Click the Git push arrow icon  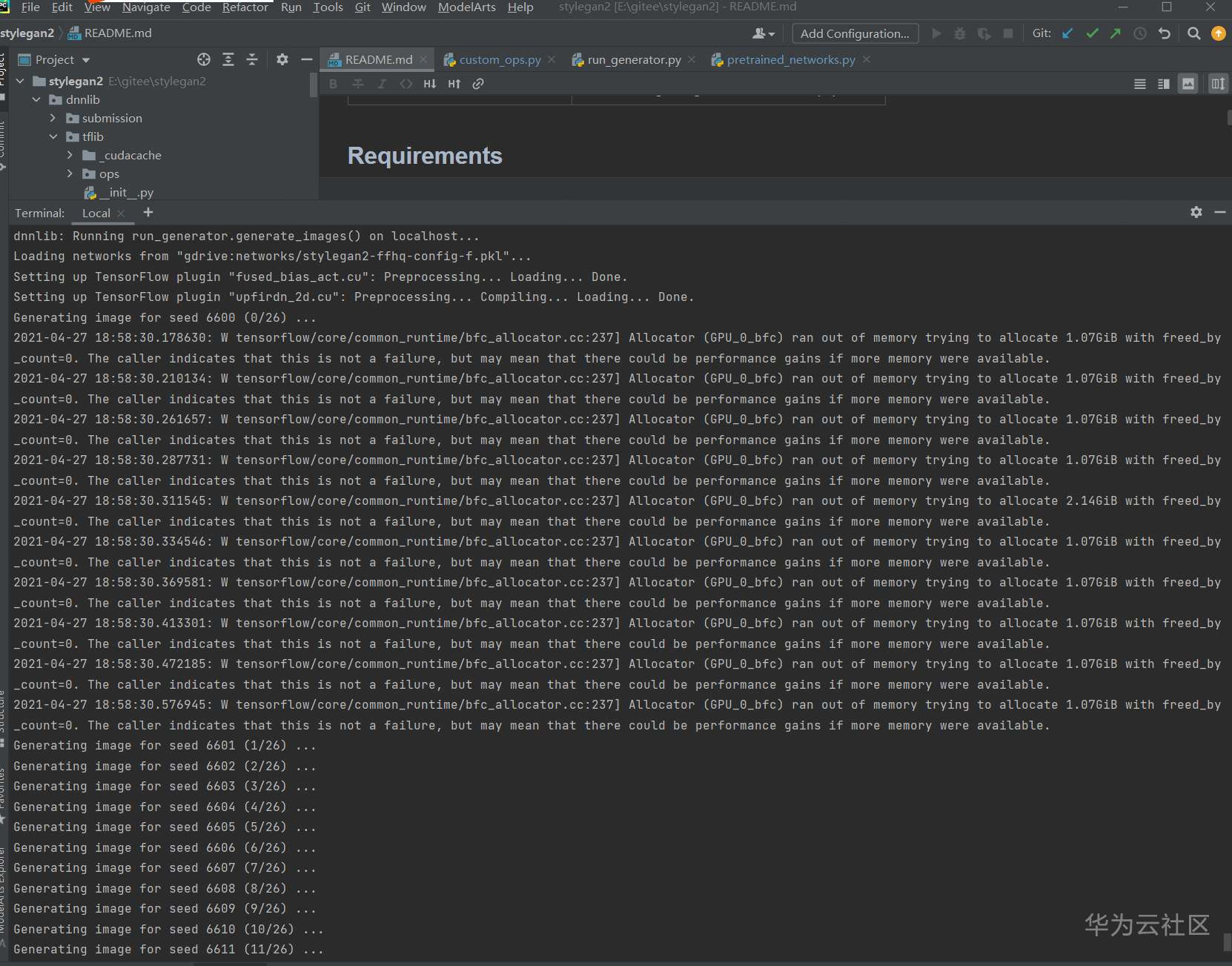click(1116, 33)
